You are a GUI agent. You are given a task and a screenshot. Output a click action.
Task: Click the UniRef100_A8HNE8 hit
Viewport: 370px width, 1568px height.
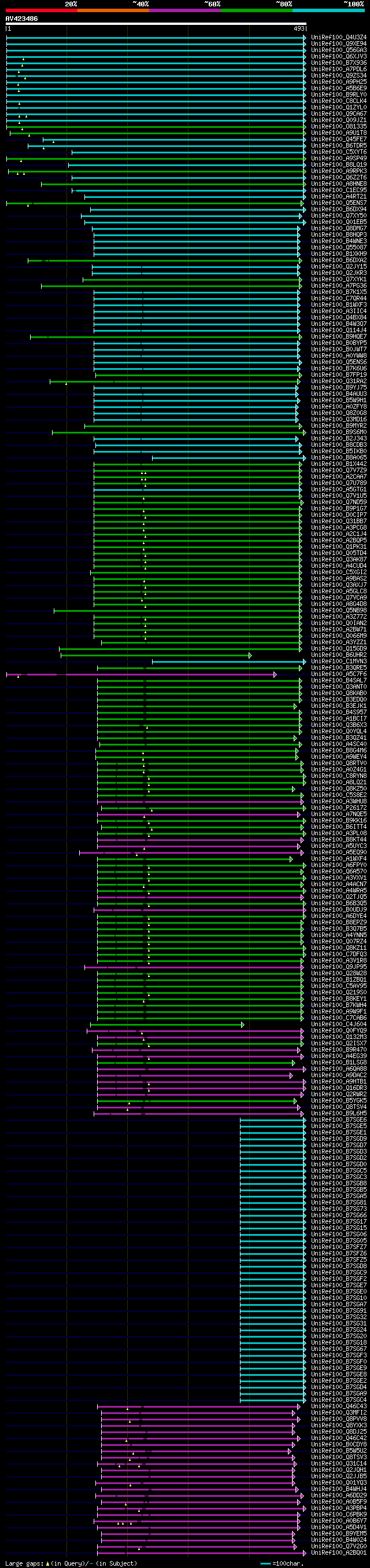338,184
